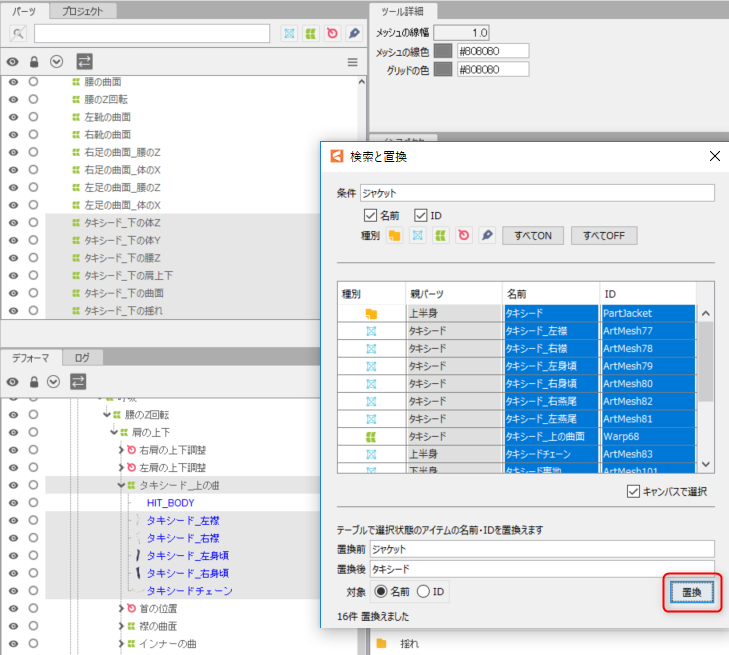Toggle rotation deformer type filter in search dialog

[x=464, y=236]
